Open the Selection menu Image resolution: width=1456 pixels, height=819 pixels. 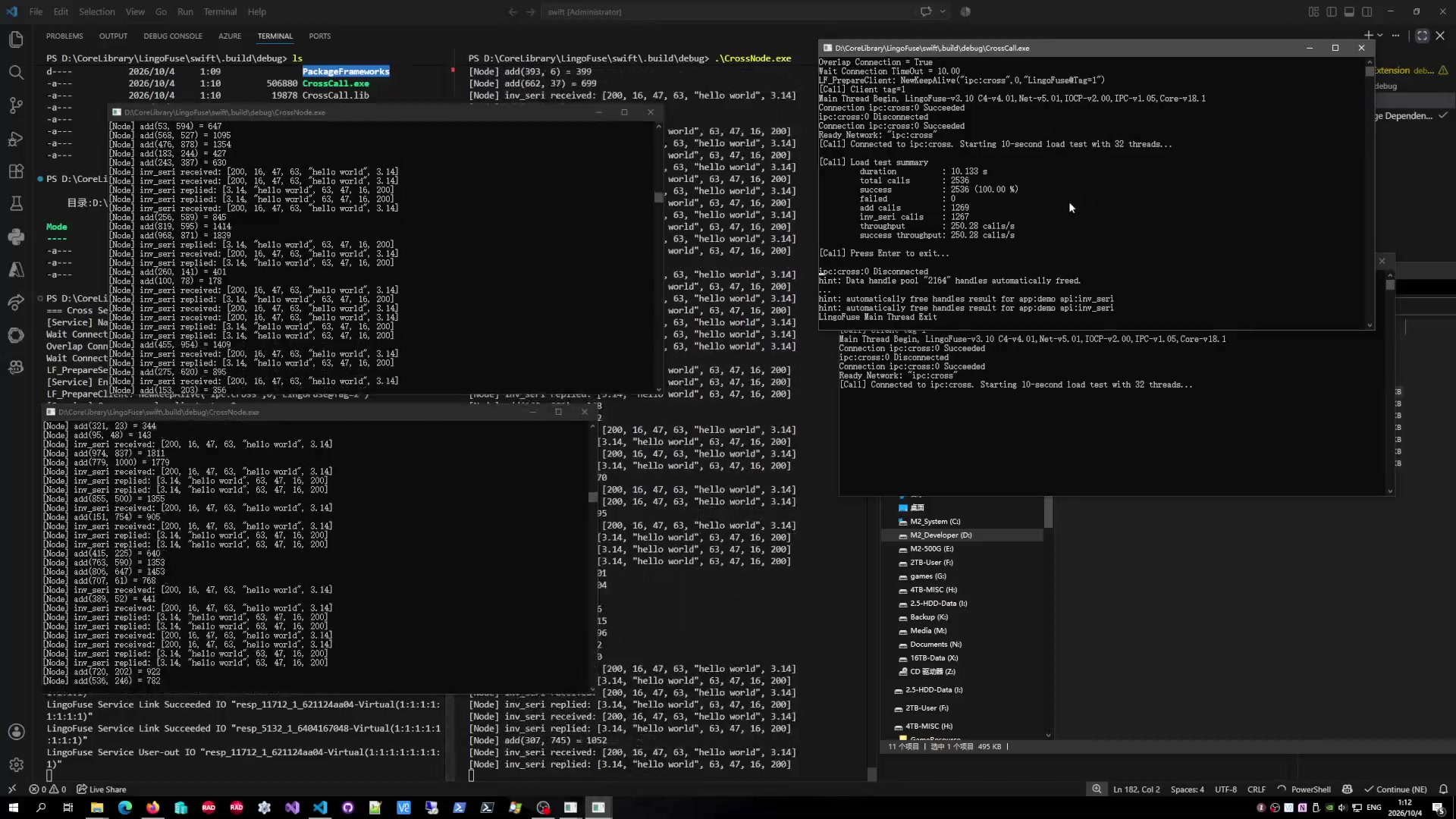97,11
